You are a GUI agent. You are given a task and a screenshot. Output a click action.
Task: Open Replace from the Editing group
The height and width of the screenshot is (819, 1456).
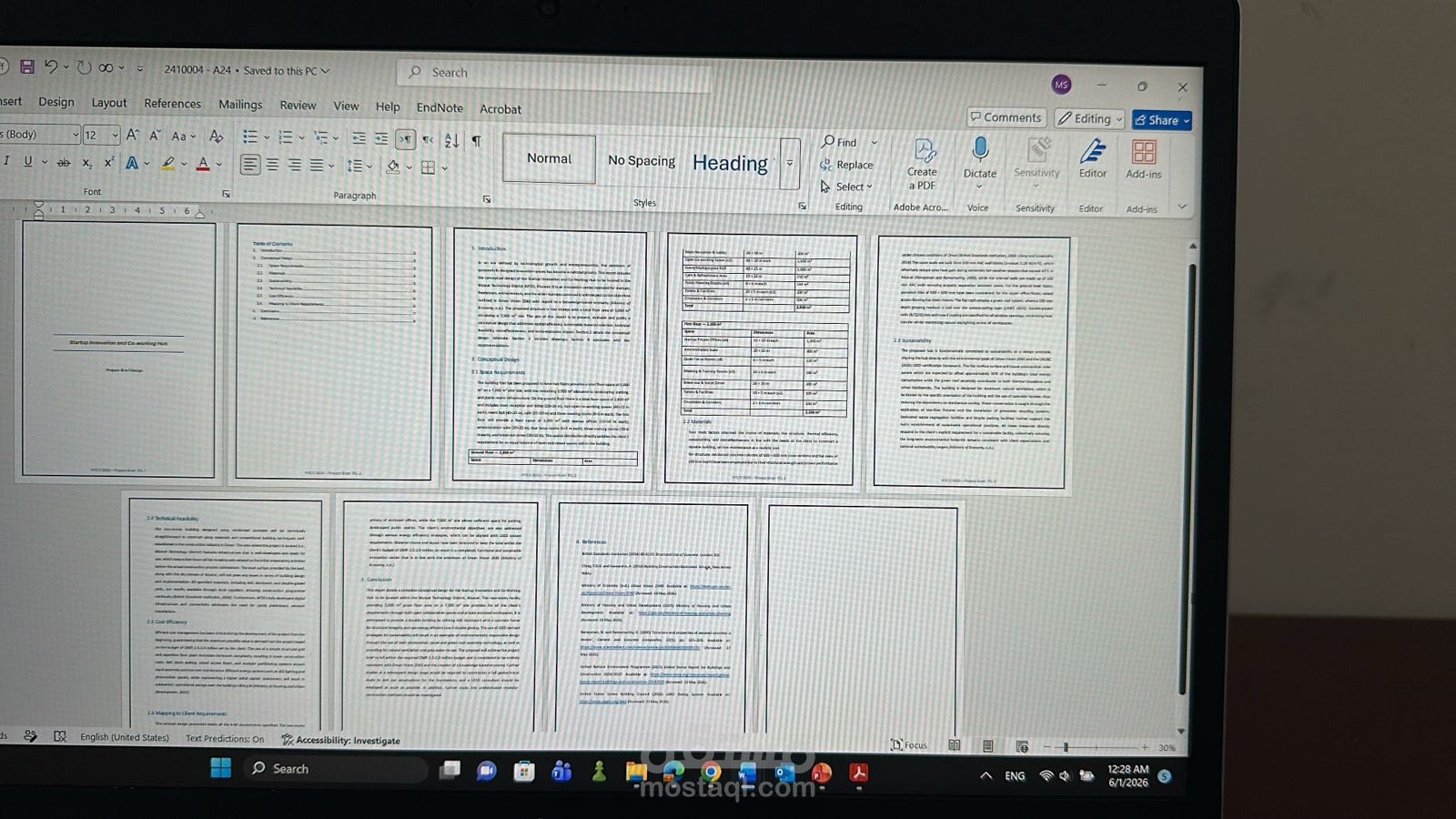pos(846,165)
